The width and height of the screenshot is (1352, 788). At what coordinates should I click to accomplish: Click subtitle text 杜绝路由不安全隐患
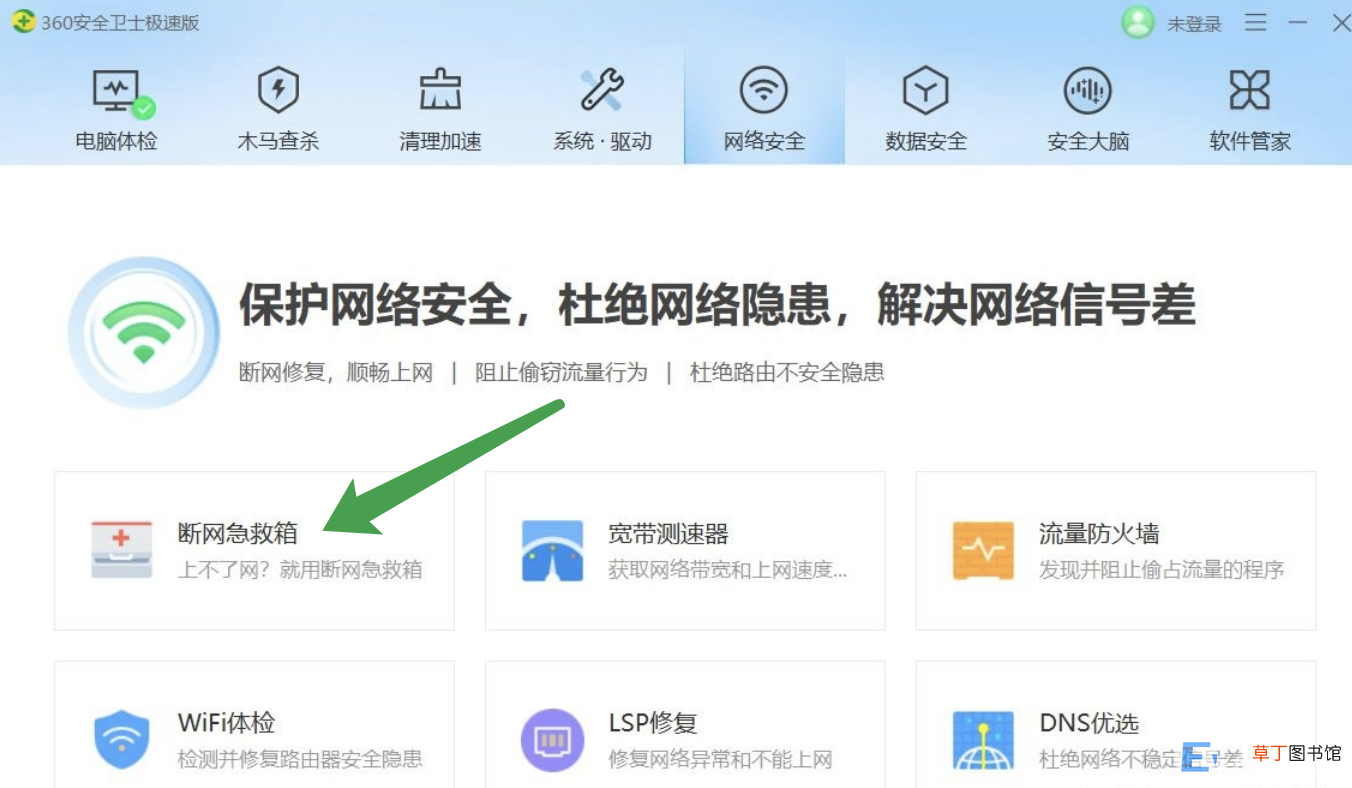(787, 373)
